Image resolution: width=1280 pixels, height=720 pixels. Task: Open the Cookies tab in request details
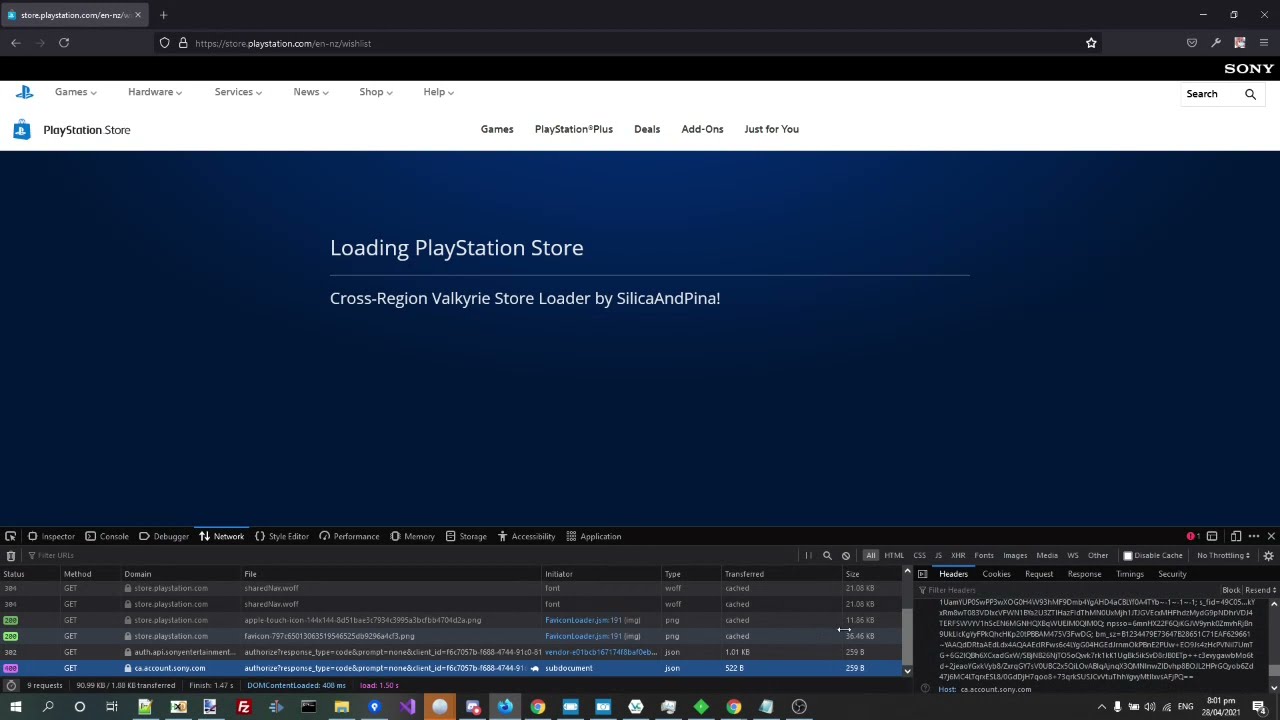point(996,574)
